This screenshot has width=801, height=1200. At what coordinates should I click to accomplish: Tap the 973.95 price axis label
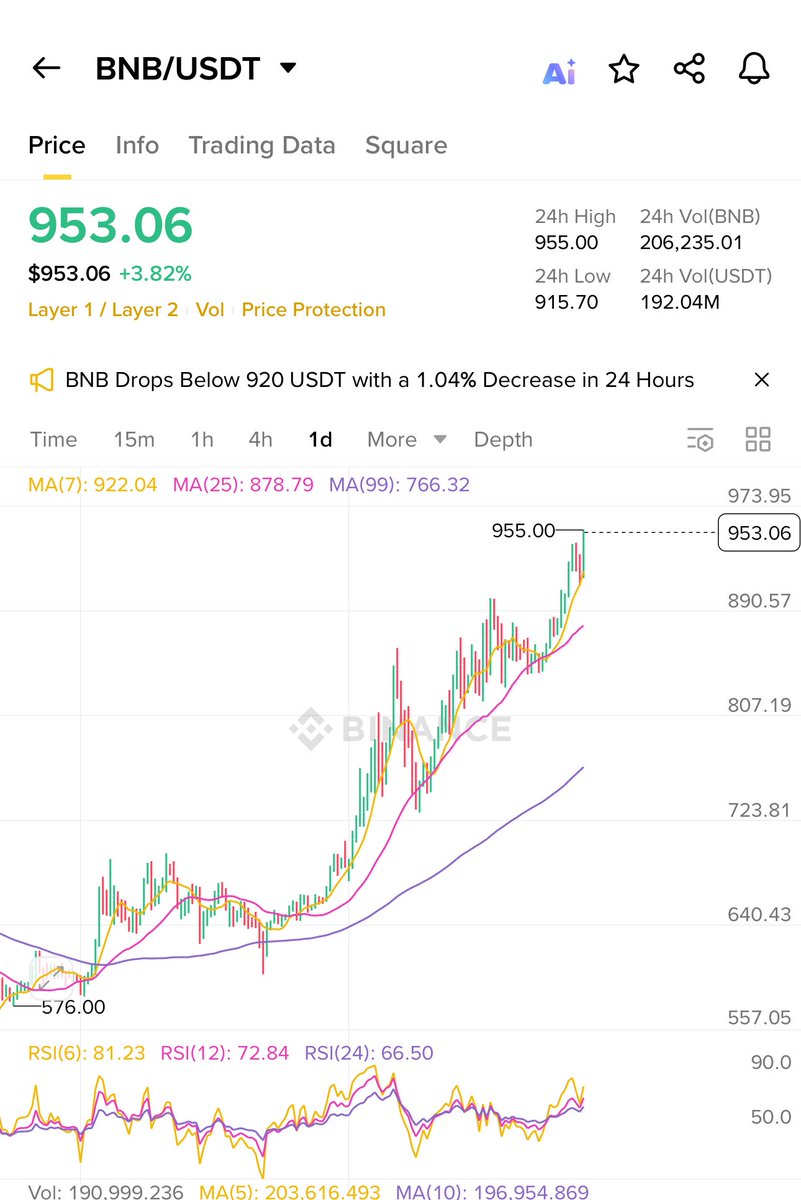coord(760,496)
